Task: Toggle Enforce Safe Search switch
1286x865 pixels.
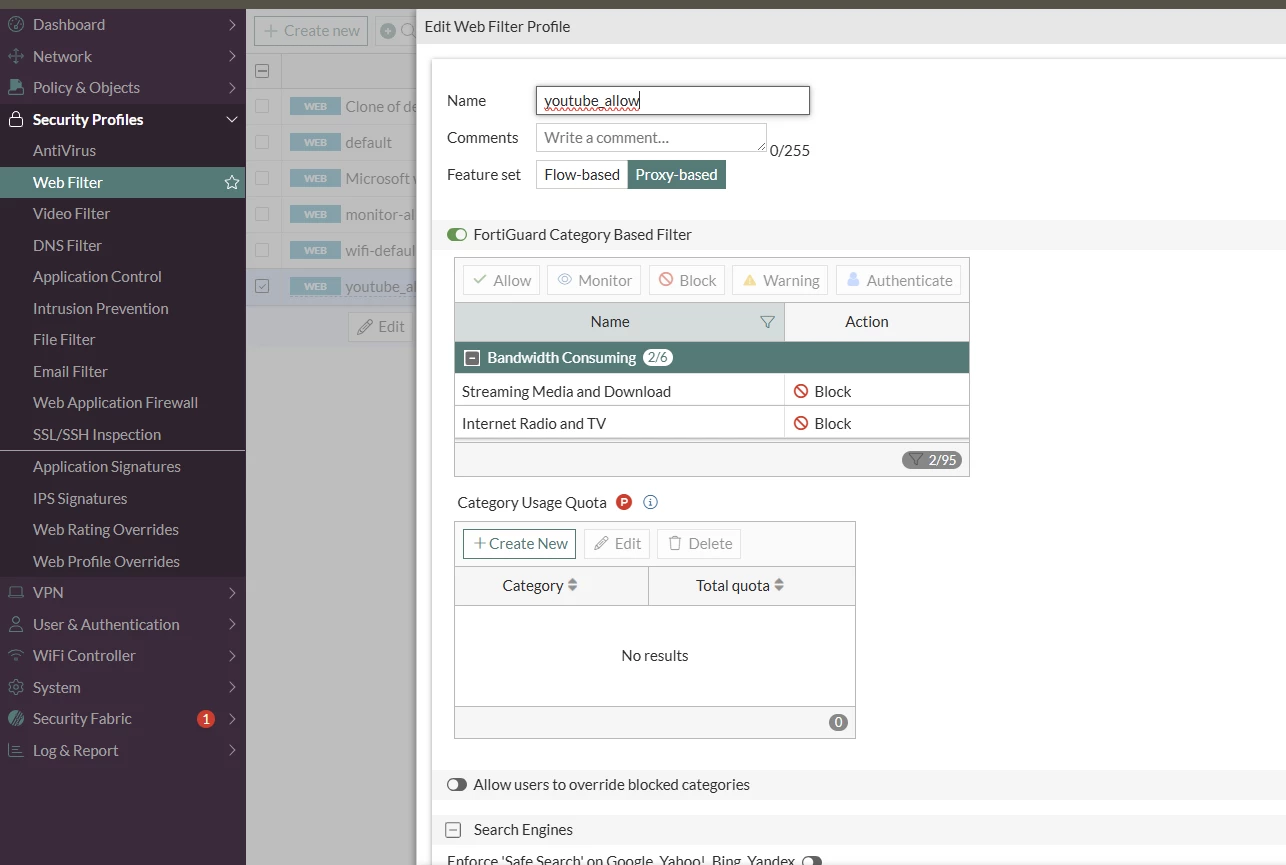Action: [812, 860]
